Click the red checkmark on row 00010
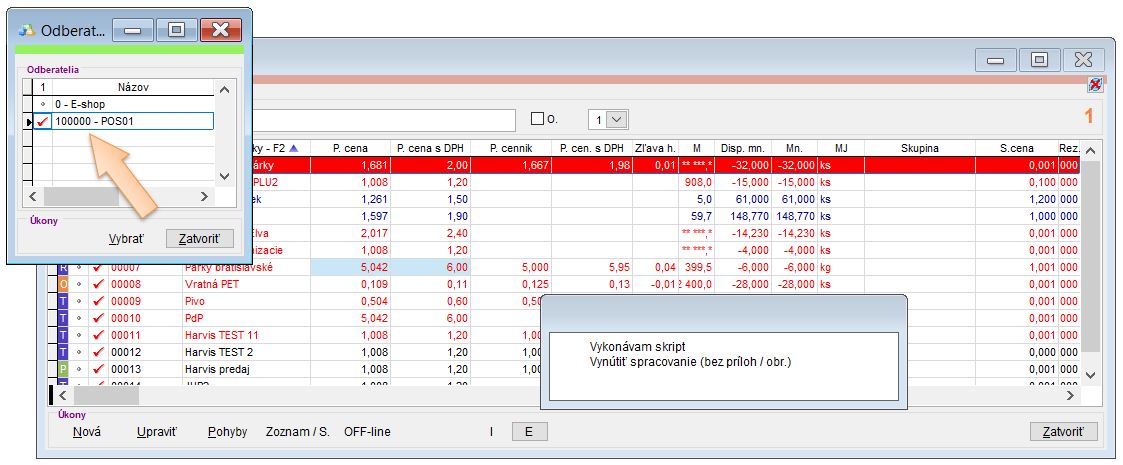 click(98, 318)
